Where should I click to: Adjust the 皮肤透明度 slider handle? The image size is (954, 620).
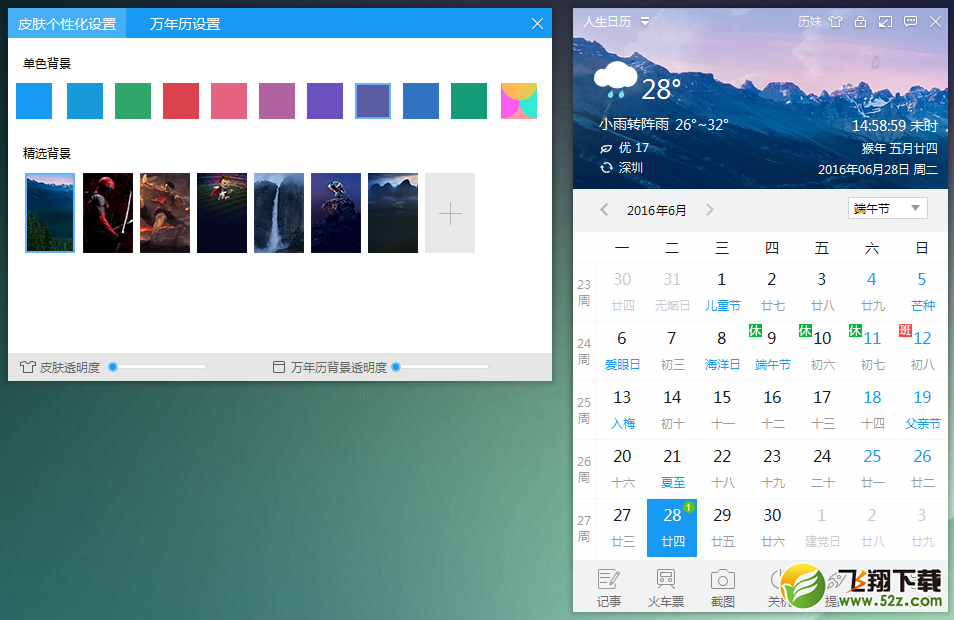113,367
